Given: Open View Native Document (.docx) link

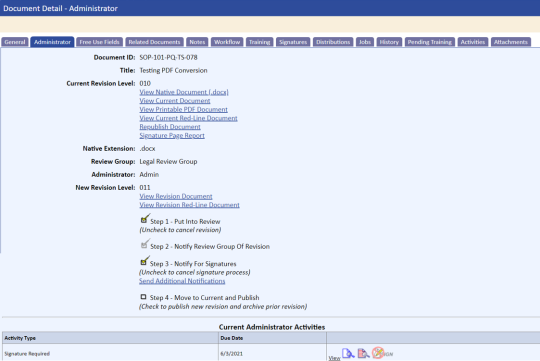Looking at the screenshot, I should click(x=184, y=92).
